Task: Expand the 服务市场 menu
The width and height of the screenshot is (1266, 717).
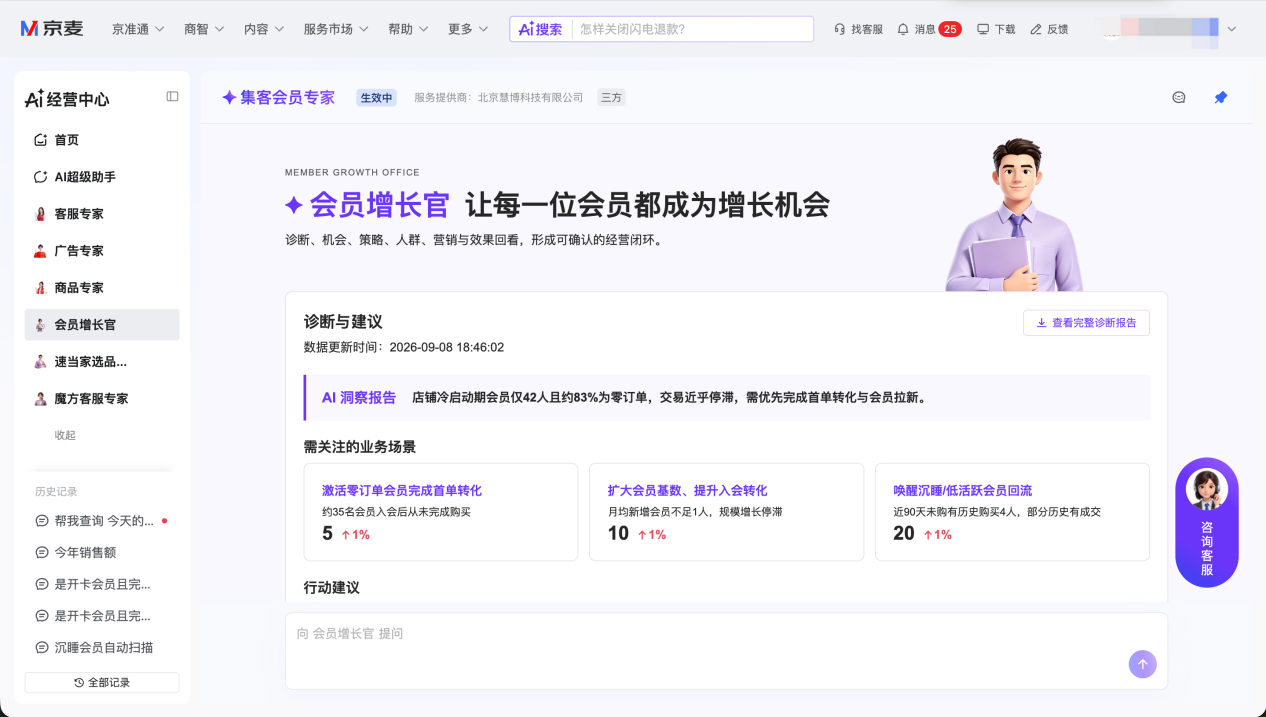Action: coord(336,29)
